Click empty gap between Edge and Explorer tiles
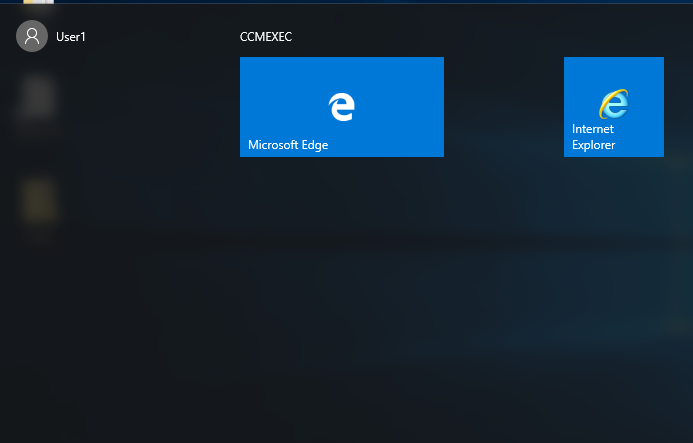The height and width of the screenshot is (443, 693). pyautogui.click(x=503, y=107)
